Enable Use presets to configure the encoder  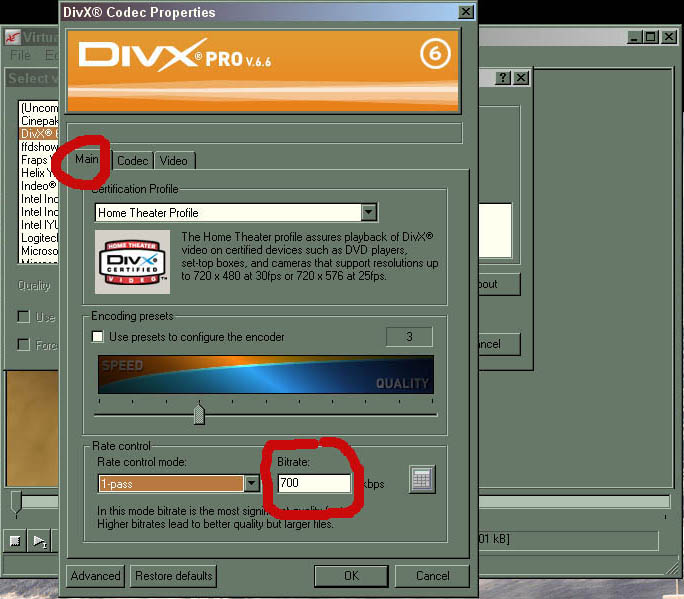pyautogui.click(x=98, y=336)
